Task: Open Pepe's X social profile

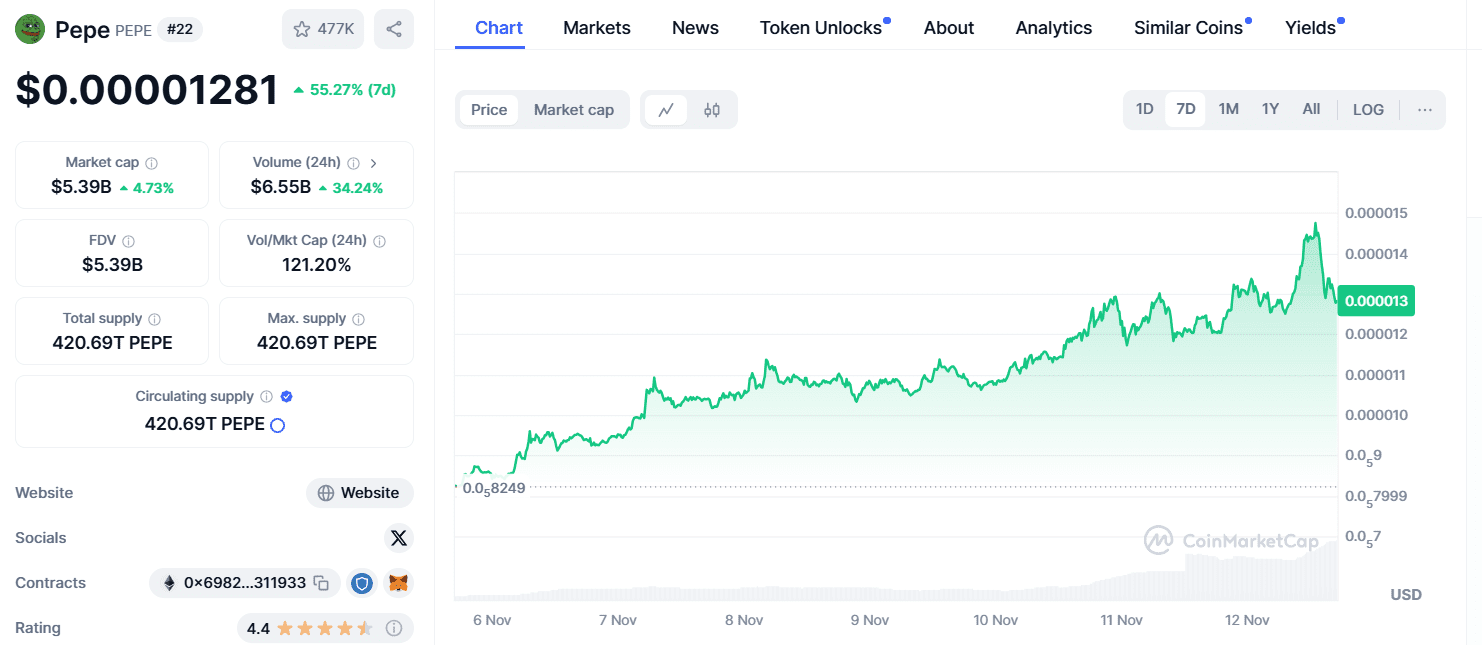Action: click(x=399, y=538)
